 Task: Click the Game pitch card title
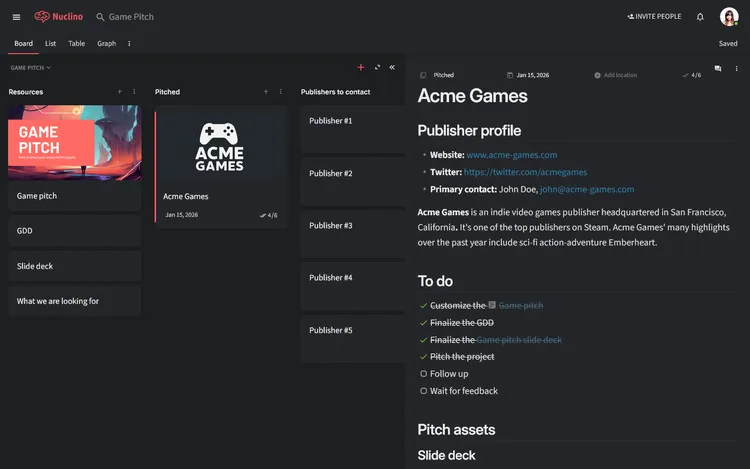coord(37,196)
